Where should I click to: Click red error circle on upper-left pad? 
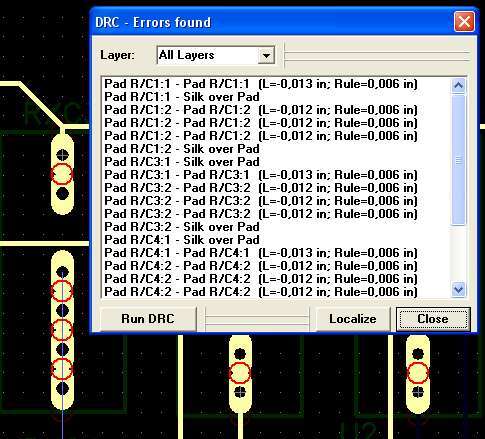[62, 174]
